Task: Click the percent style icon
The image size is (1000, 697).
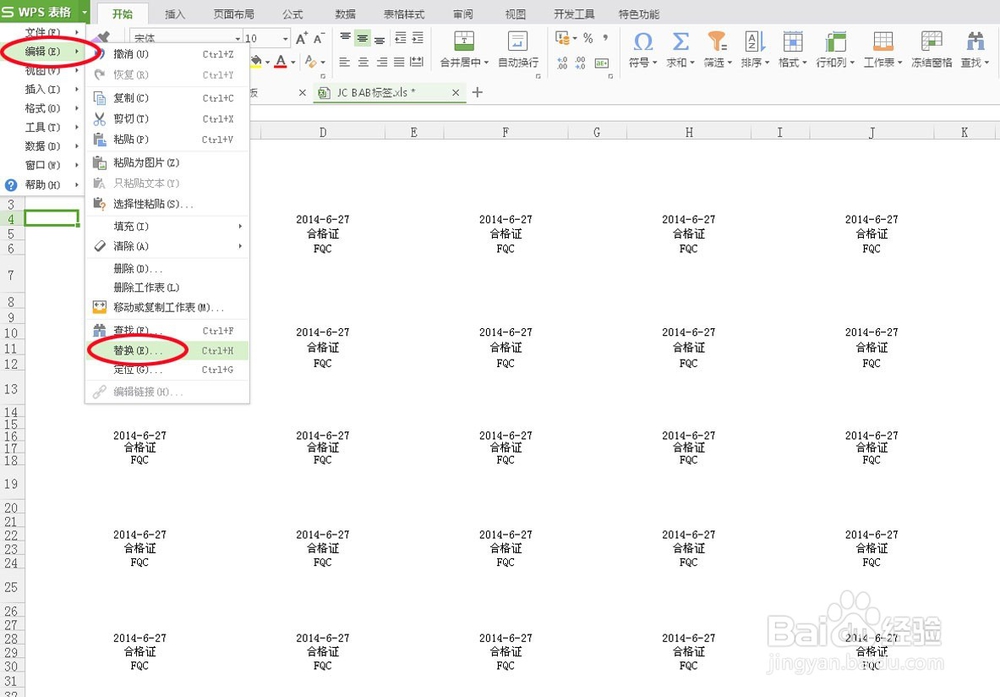Action: tap(588, 38)
